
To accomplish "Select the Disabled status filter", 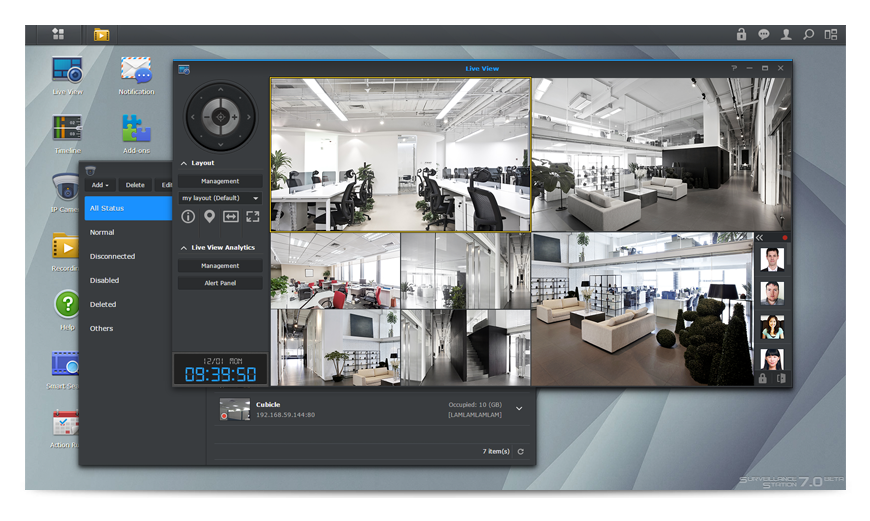I will 104,280.
